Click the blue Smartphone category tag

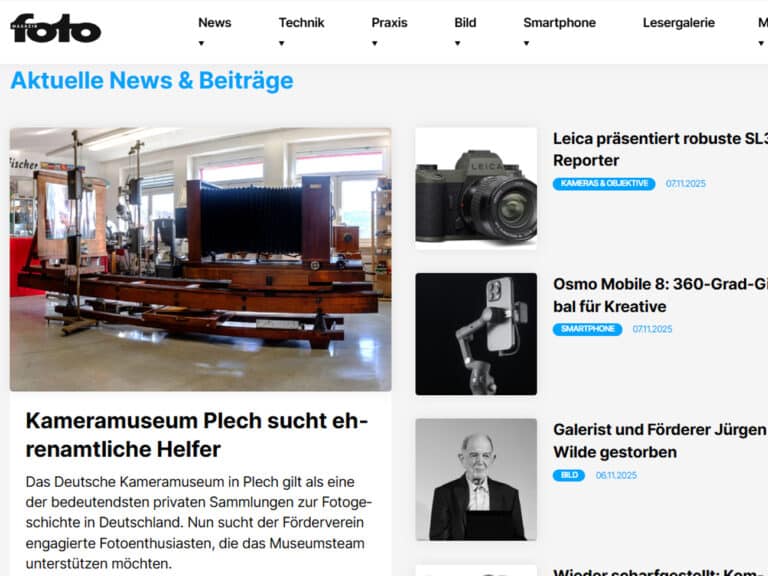(x=587, y=329)
